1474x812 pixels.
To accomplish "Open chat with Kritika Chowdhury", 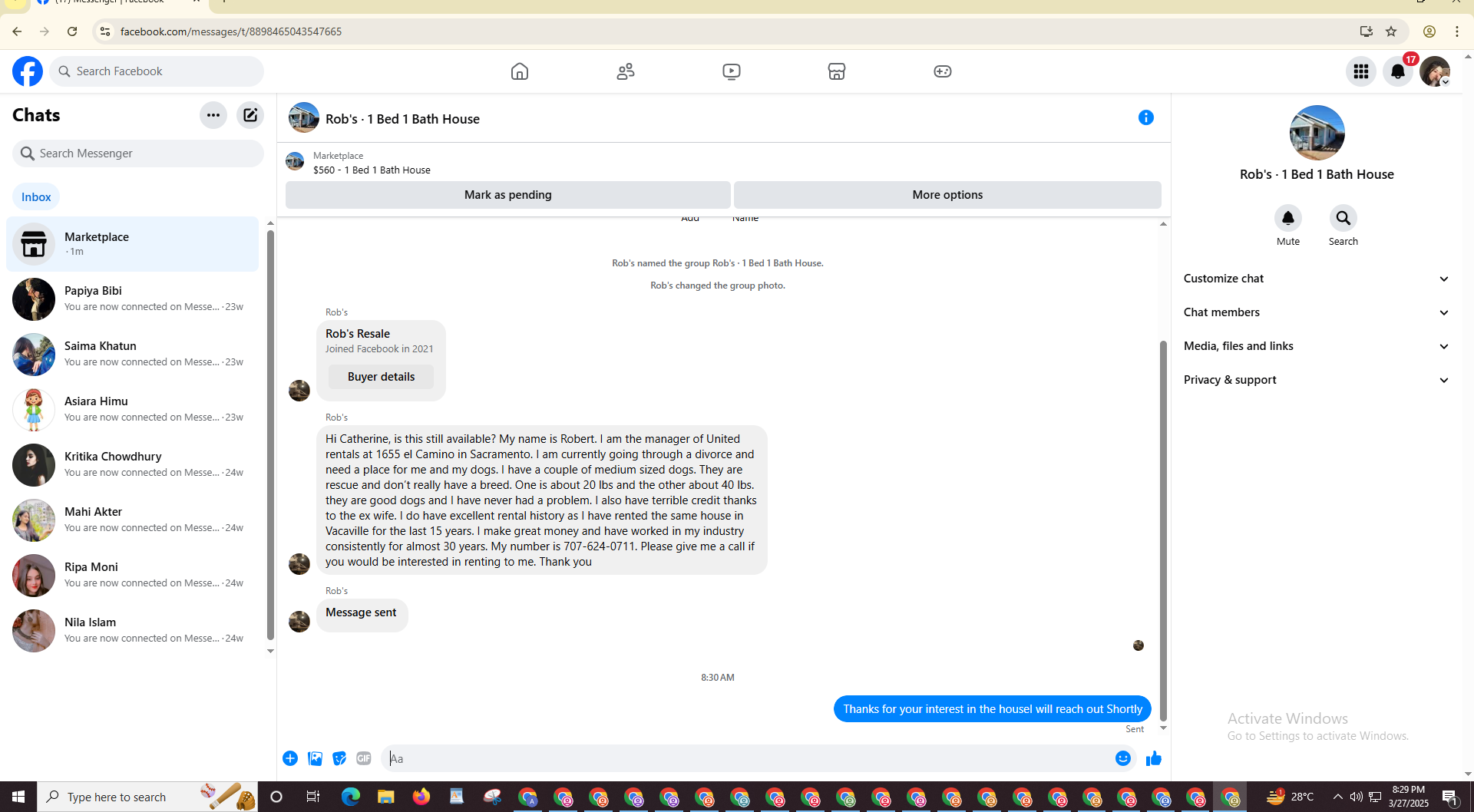I will (x=133, y=465).
